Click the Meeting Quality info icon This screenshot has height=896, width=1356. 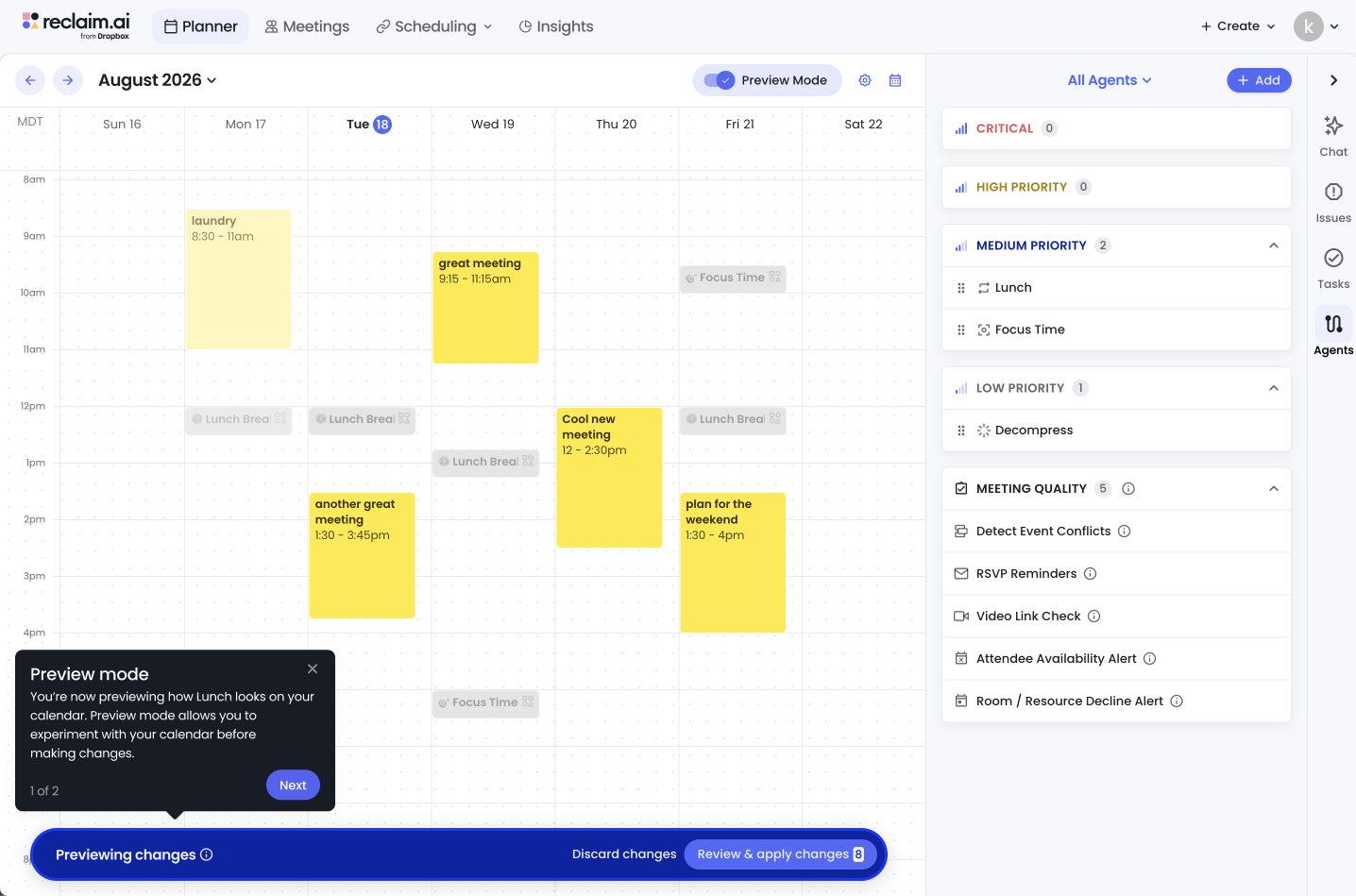click(1128, 488)
